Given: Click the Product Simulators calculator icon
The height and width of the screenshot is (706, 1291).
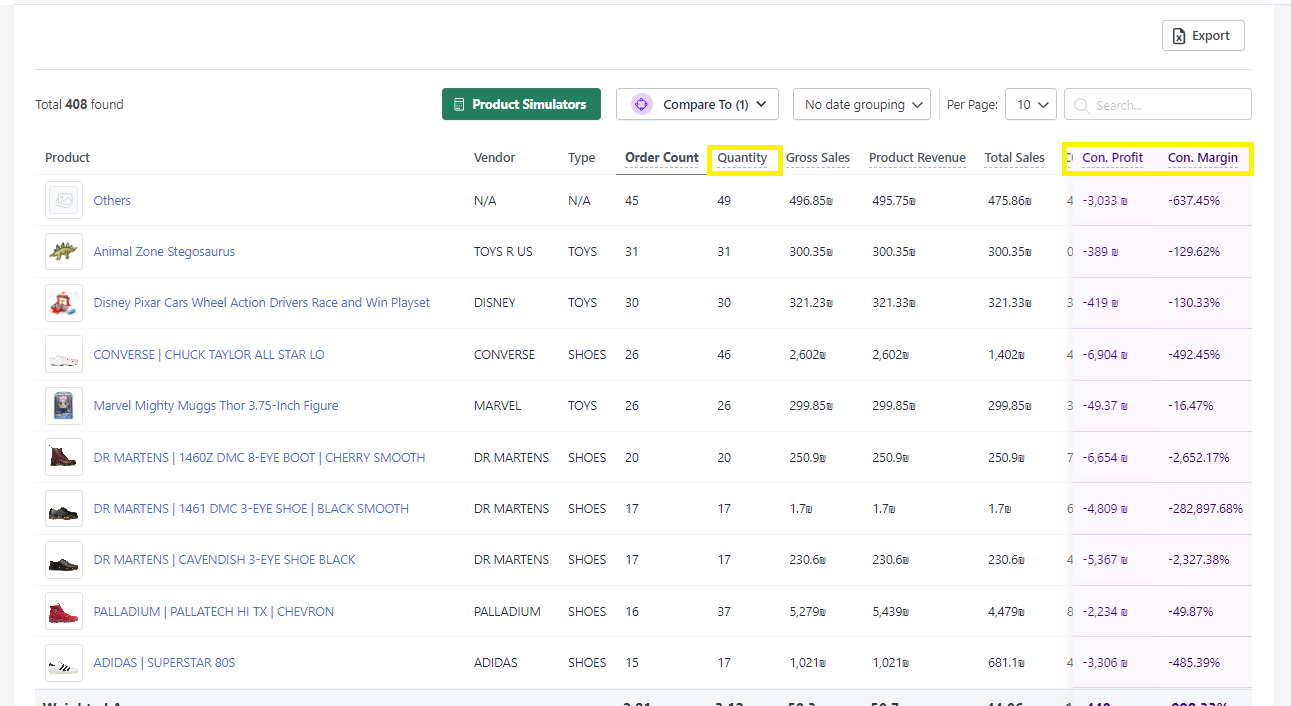Looking at the screenshot, I should tap(459, 105).
